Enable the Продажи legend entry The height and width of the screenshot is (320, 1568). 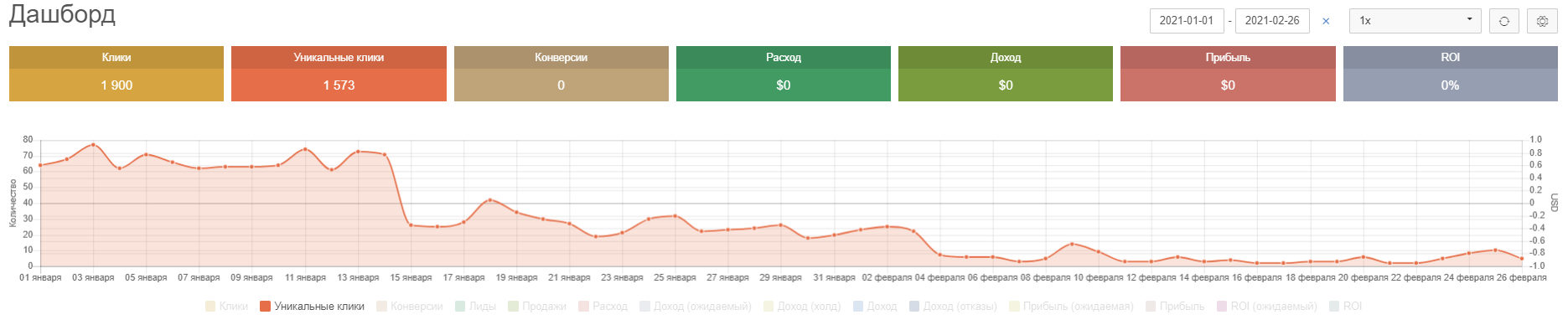(536, 307)
